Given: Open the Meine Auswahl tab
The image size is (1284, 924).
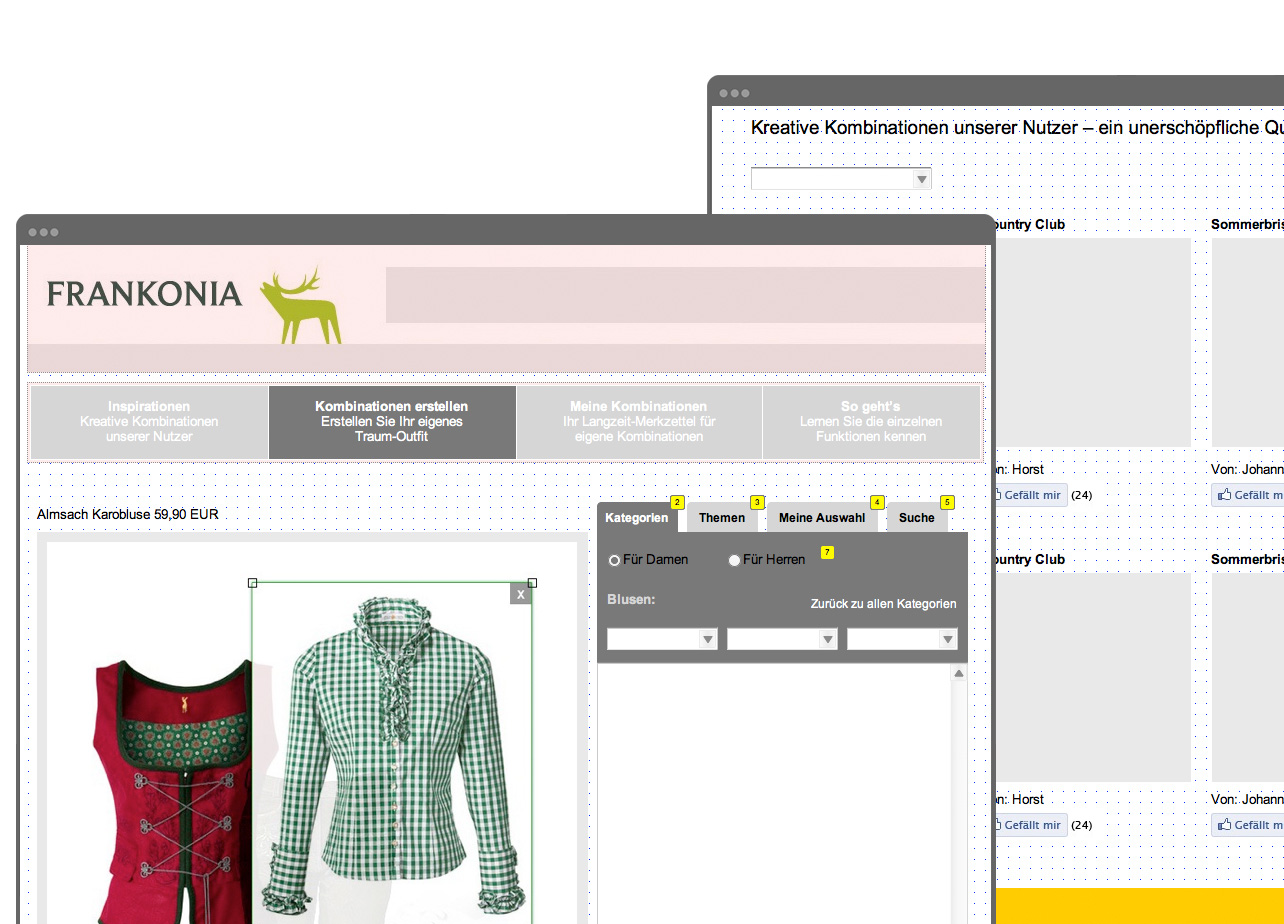Looking at the screenshot, I should [822, 517].
